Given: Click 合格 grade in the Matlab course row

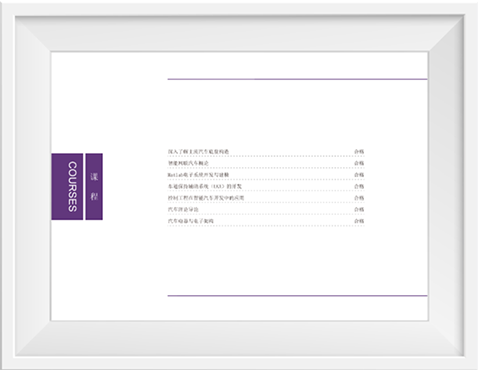Looking at the screenshot, I should click(x=359, y=175).
